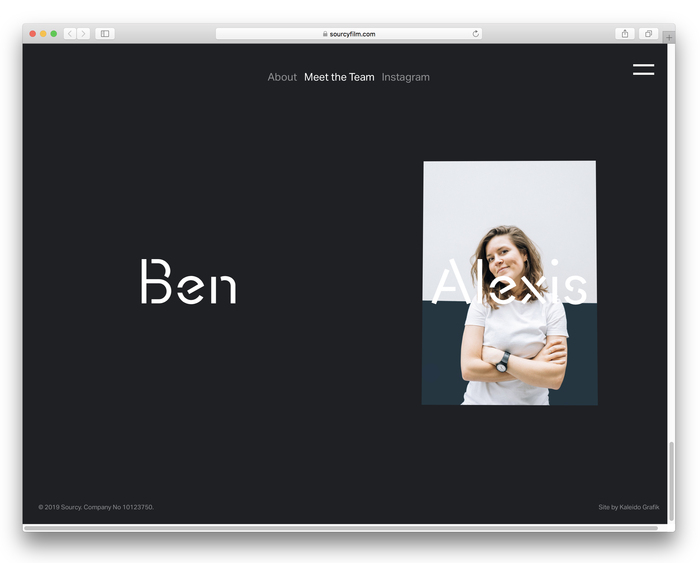Open the Share sheet icon
Viewport: 700px width, 563px height.
[x=625, y=34]
